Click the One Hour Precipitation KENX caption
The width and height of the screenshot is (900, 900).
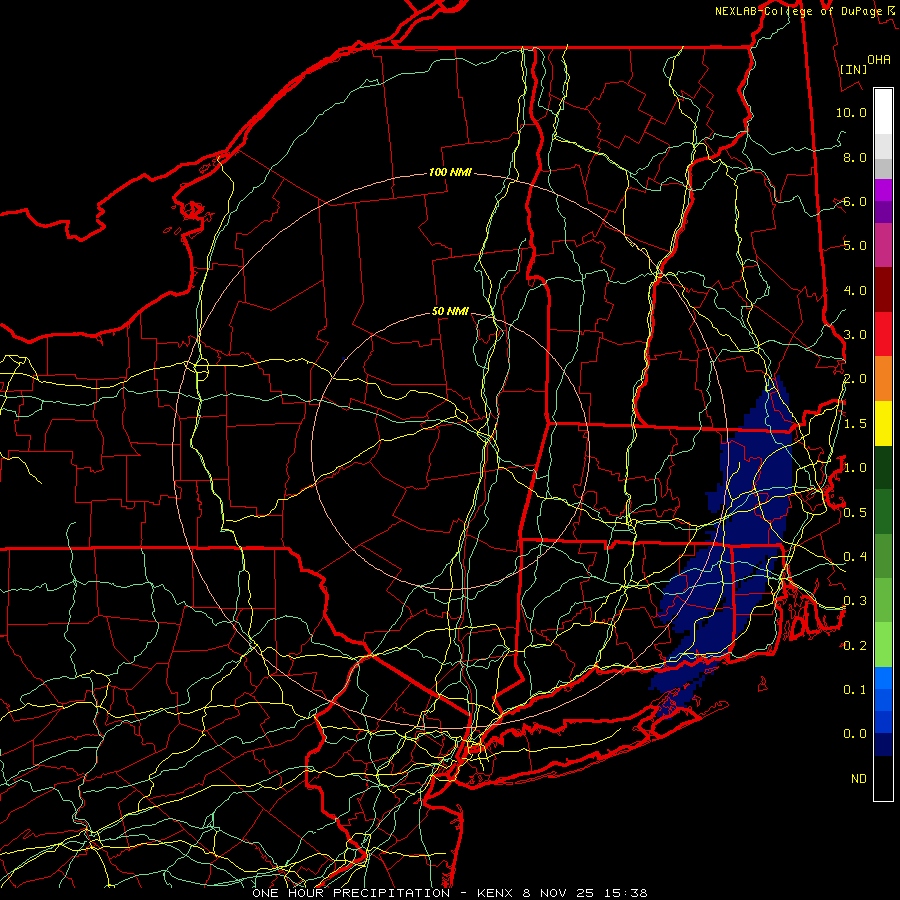[449, 893]
